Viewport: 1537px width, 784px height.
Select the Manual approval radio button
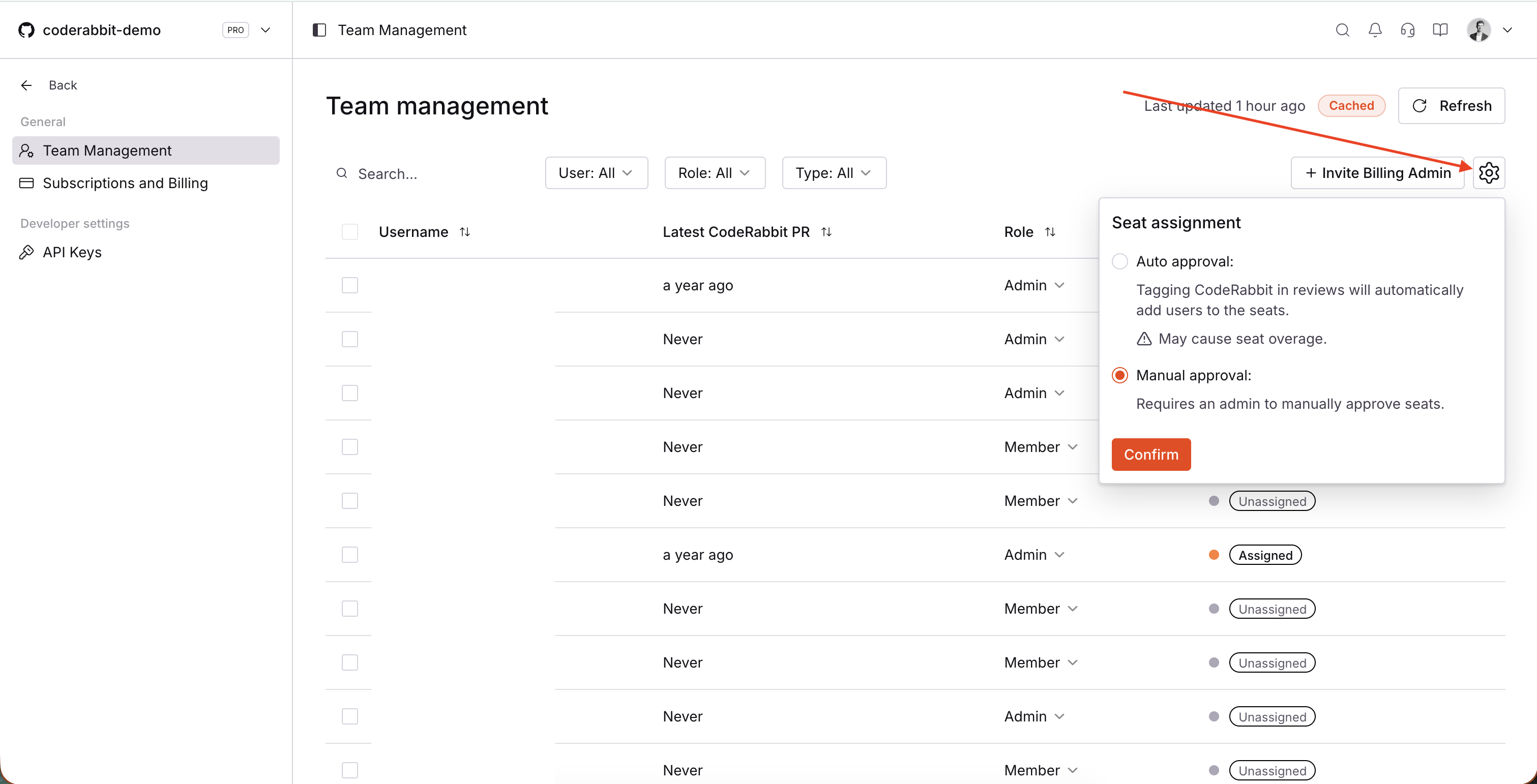1120,375
